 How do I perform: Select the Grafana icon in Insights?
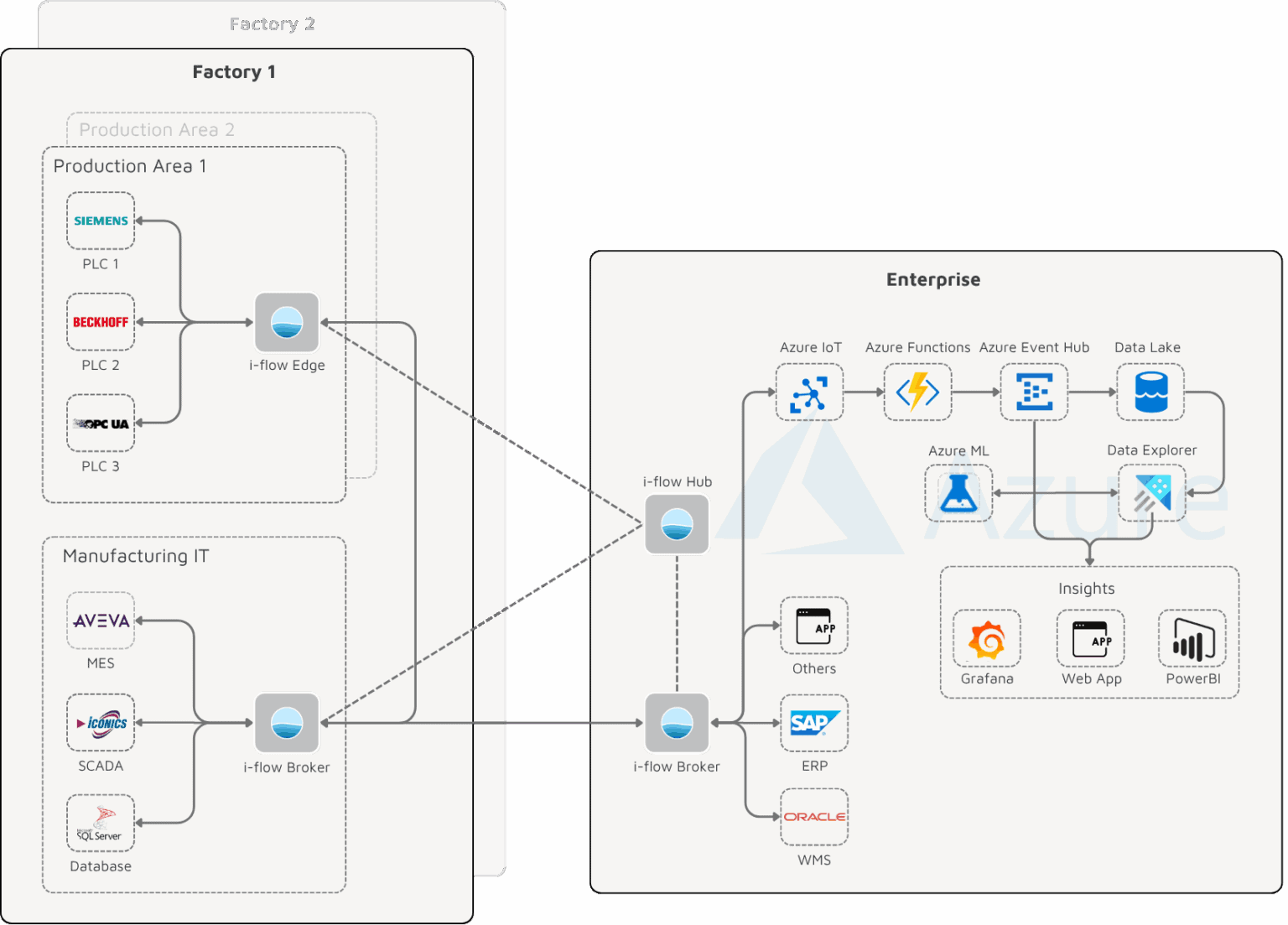point(986,640)
